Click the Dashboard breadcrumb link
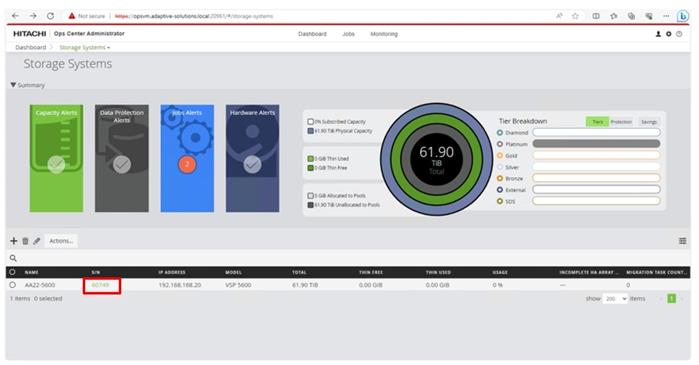Image resolution: width=699 pixels, height=365 pixels. (x=31, y=47)
